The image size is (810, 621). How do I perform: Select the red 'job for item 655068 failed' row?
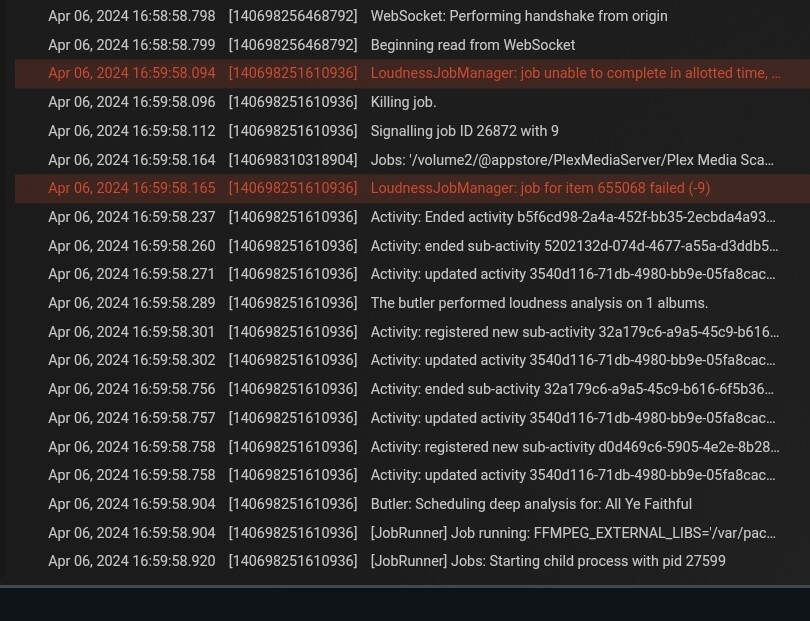click(x=539, y=188)
